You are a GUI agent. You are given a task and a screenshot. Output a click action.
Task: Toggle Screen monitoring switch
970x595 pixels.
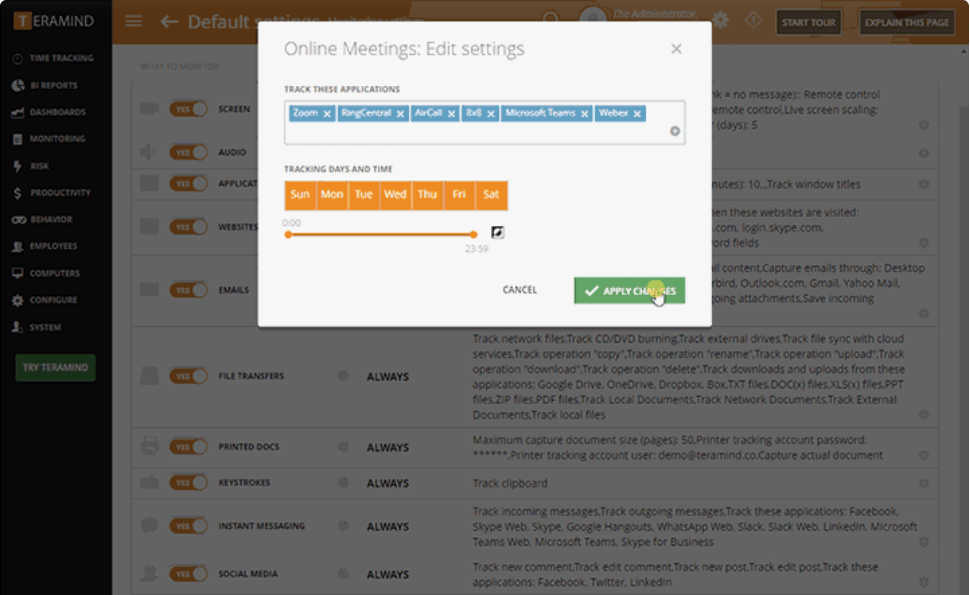pos(188,109)
